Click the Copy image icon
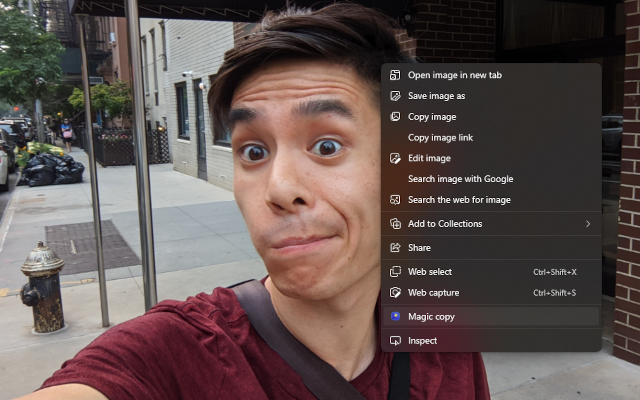This screenshot has height=400, width=640. [x=395, y=117]
